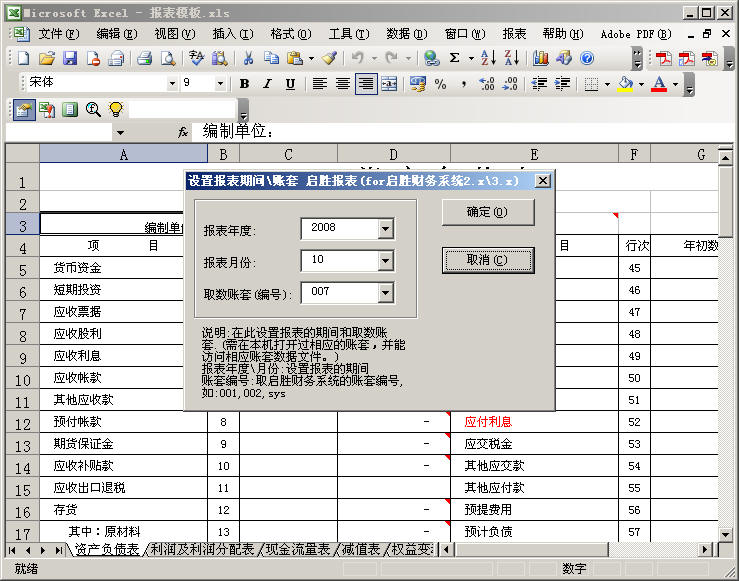The width and height of the screenshot is (739, 581).
Task: Increase decimal places
Action: click(x=487, y=84)
